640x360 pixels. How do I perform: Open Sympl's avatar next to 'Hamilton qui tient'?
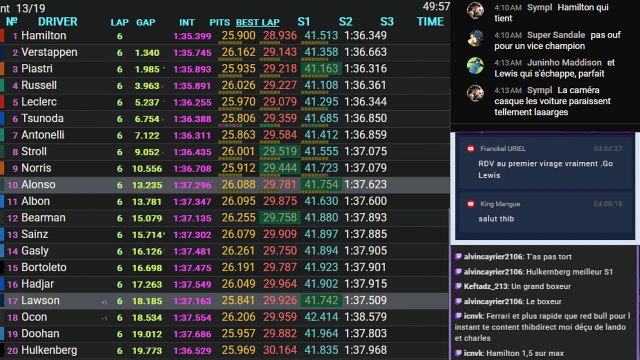click(x=475, y=10)
